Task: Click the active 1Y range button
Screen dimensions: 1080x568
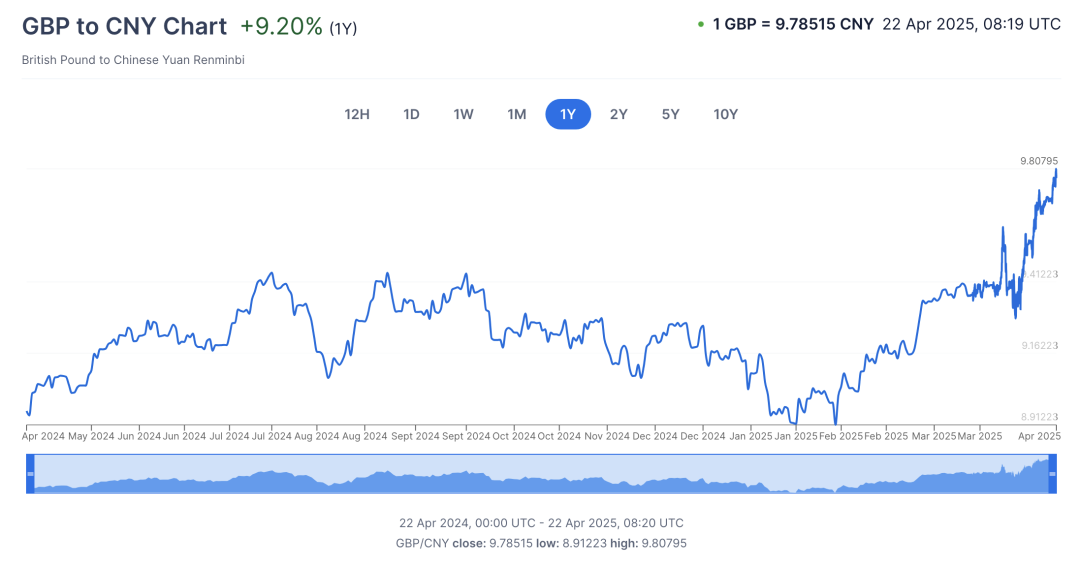Action: (568, 114)
